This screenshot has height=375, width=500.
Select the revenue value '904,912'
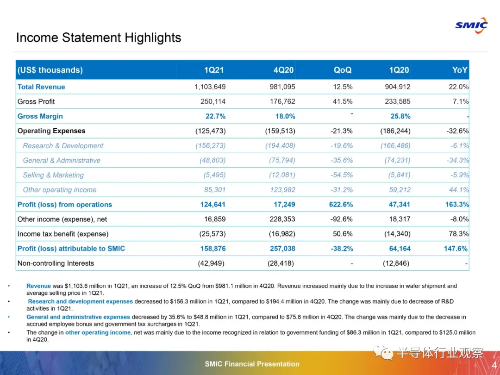click(397, 87)
